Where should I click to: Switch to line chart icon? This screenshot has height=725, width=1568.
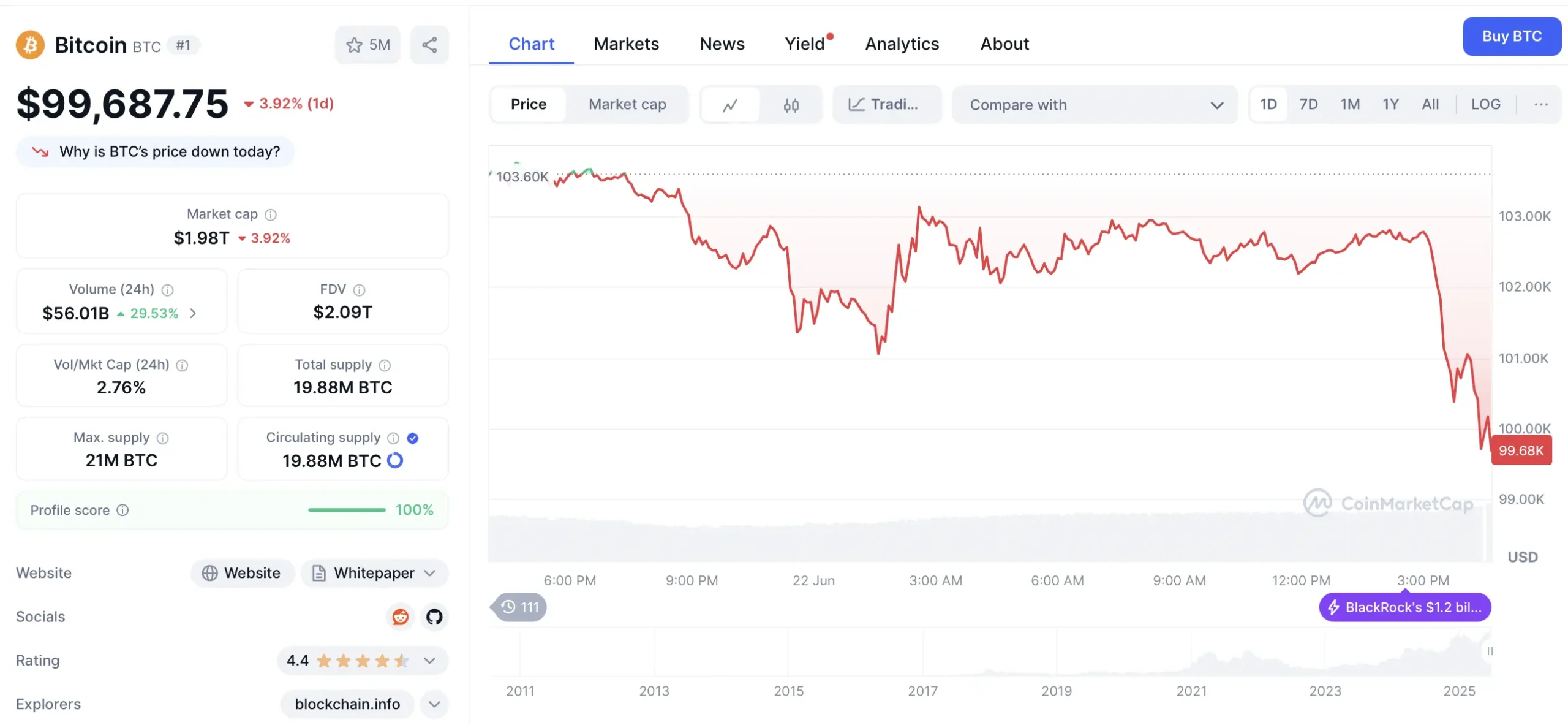[x=730, y=105]
